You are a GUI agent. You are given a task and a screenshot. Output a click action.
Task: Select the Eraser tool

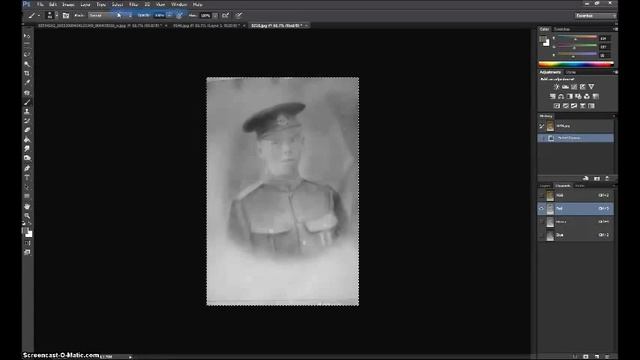(27, 130)
